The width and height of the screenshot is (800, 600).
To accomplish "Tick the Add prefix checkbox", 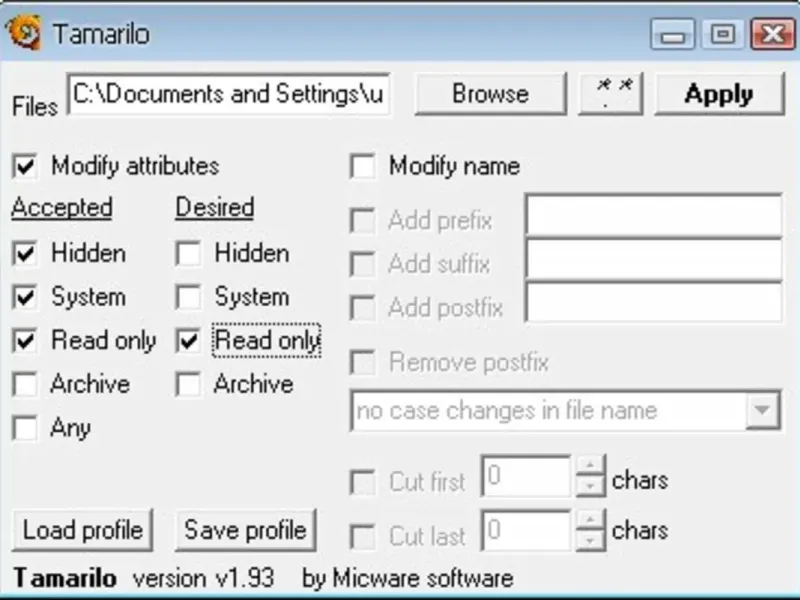I will click(362, 221).
